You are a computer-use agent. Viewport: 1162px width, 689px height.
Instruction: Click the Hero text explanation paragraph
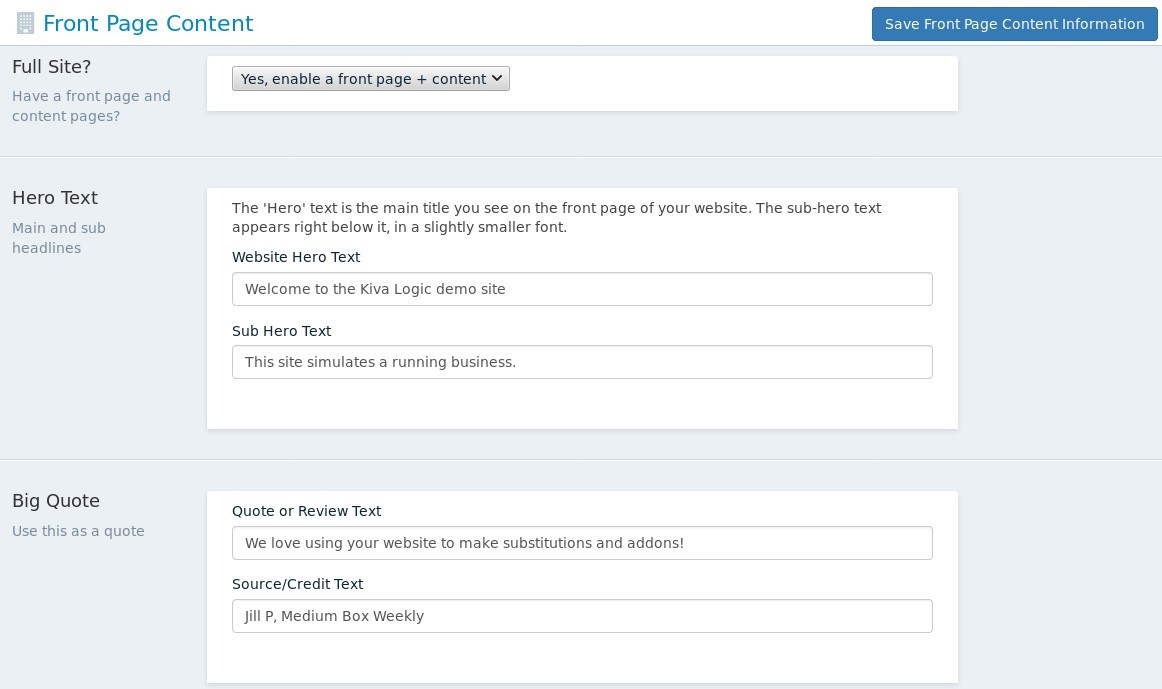coord(557,218)
